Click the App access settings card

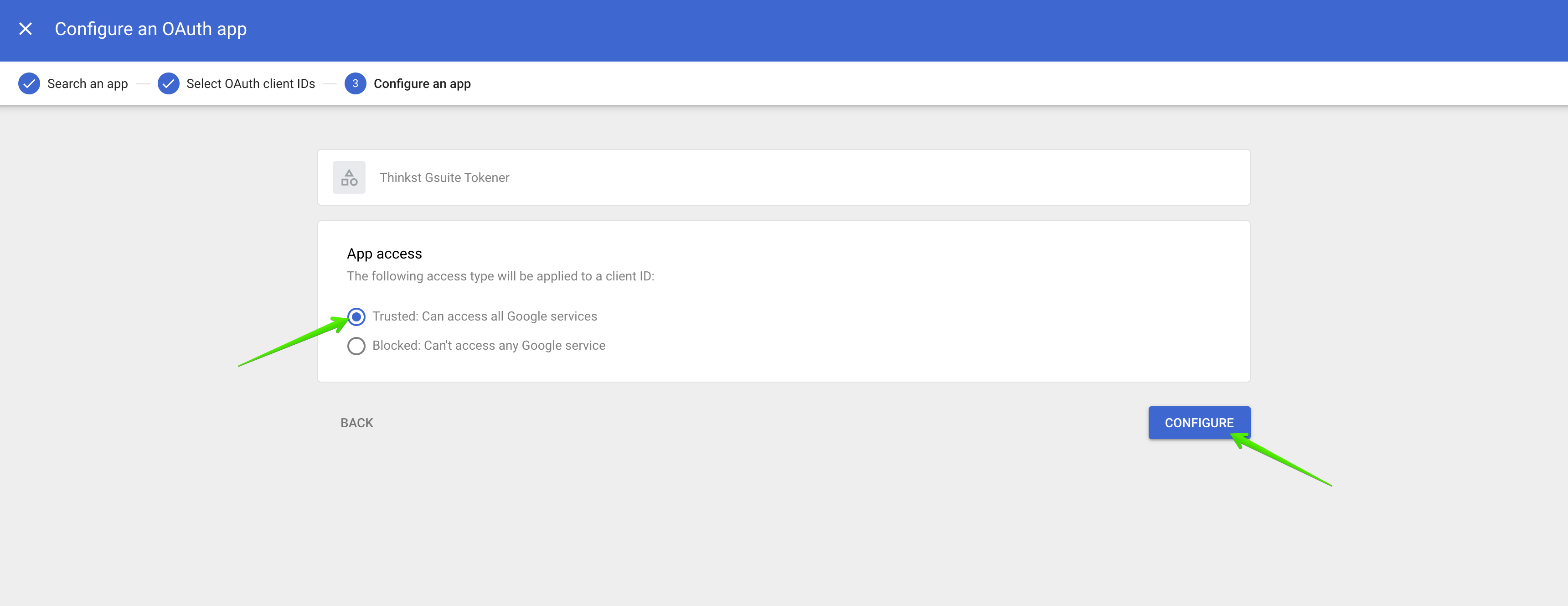pos(784,301)
